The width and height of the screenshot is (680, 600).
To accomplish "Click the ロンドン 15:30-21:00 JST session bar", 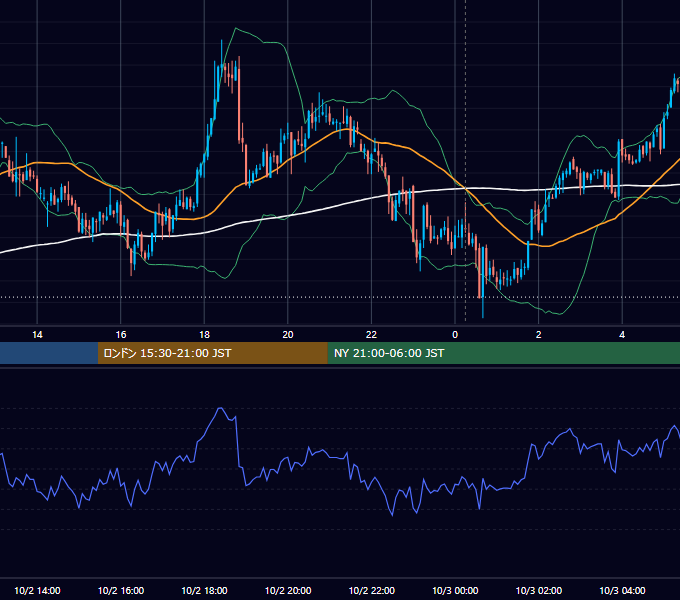I will point(212,353).
